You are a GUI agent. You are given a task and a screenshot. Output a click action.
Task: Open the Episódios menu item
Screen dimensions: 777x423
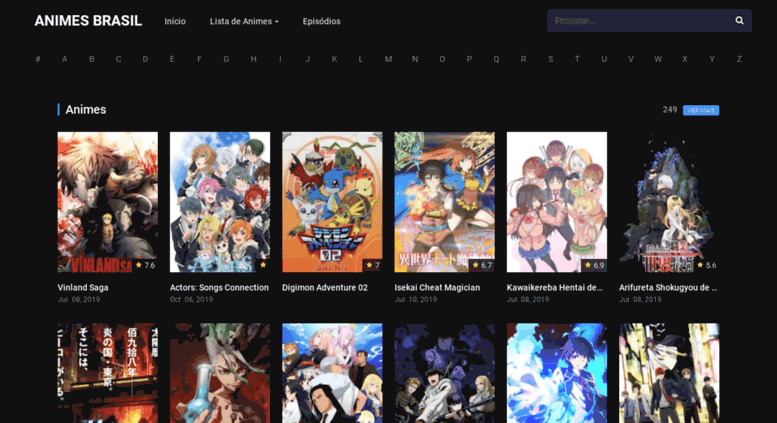[321, 21]
